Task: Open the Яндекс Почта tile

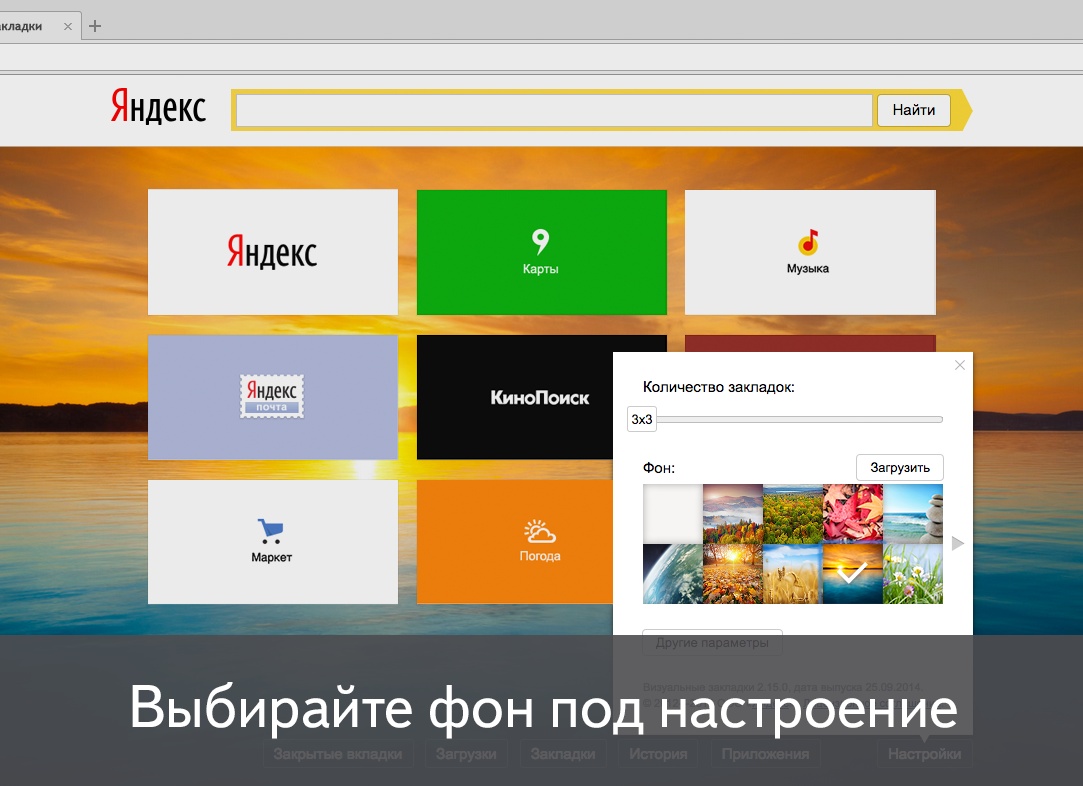Action: [273, 397]
